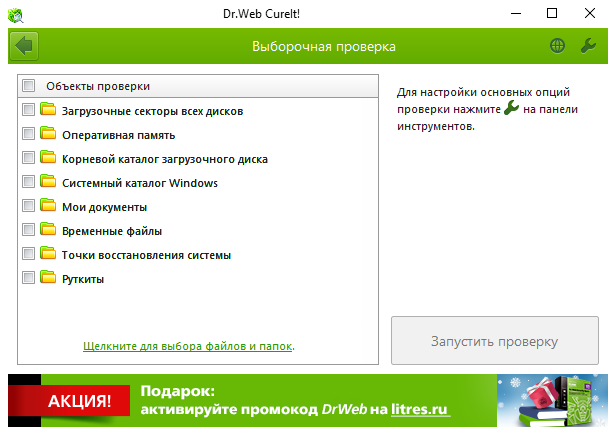The width and height of the screenshot is (616, 435).
Task: Open Щелкните для выбора файлов и папок link
Action: click(187, 346)
